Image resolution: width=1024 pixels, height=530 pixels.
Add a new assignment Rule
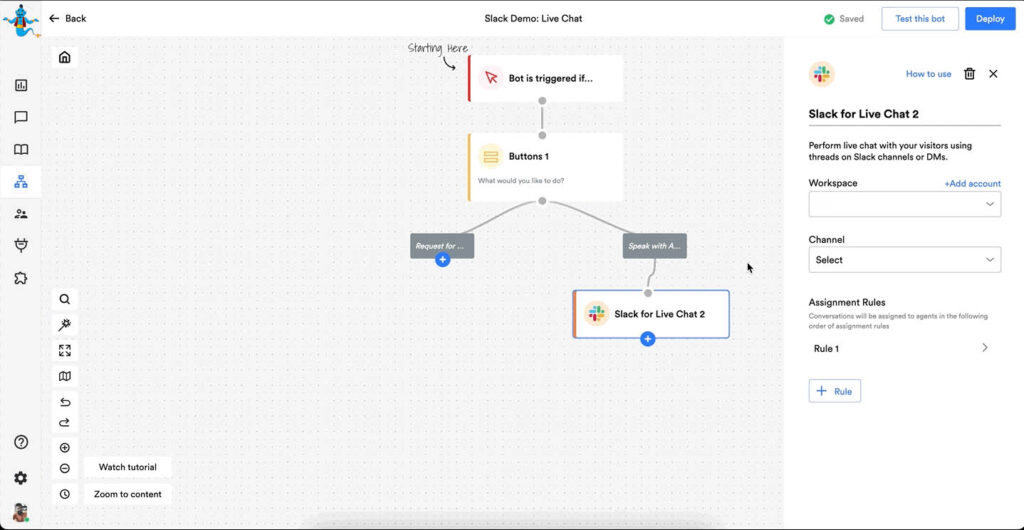[834, 391]
